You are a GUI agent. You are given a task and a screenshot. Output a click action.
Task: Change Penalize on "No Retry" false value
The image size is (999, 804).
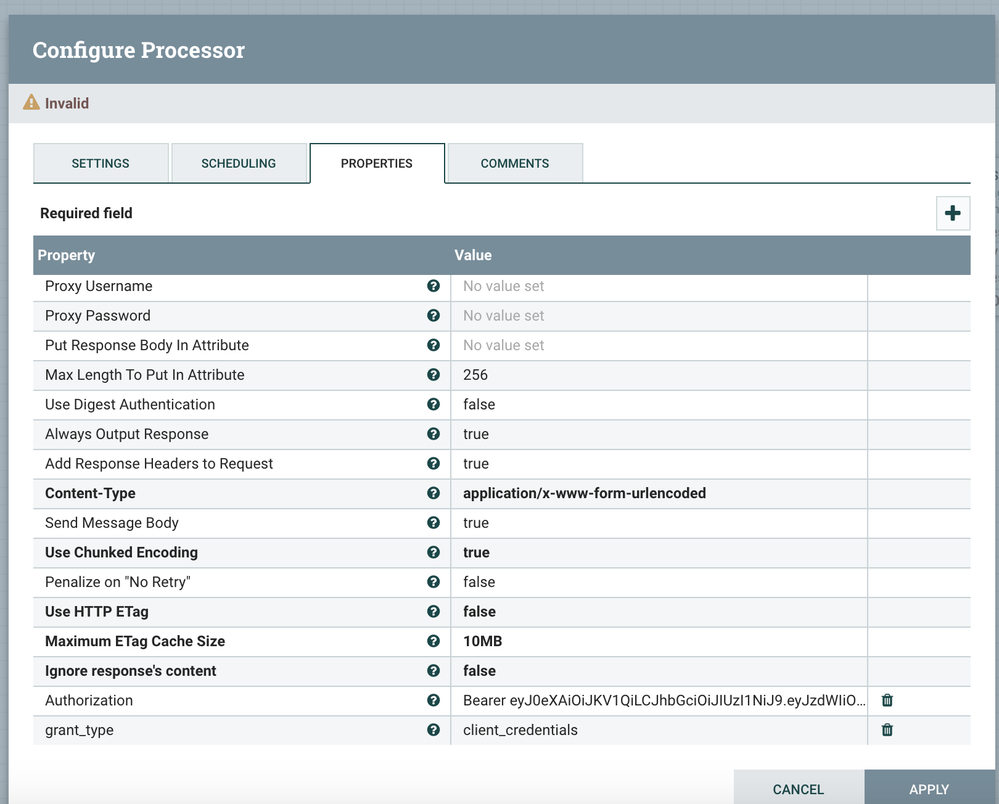(659, 582)
